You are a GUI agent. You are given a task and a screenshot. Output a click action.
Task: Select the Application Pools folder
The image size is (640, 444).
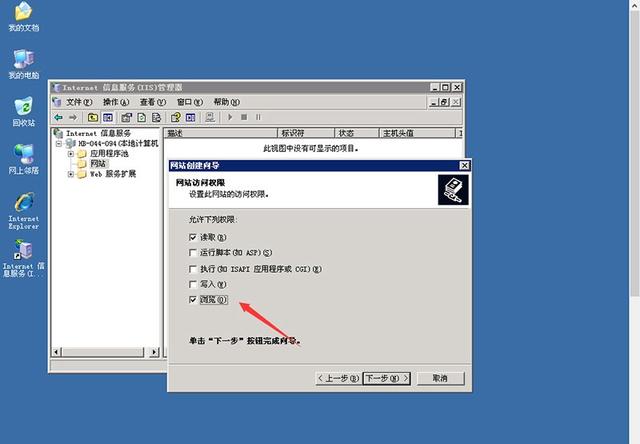pyautogui.click(x=109, y=153)
